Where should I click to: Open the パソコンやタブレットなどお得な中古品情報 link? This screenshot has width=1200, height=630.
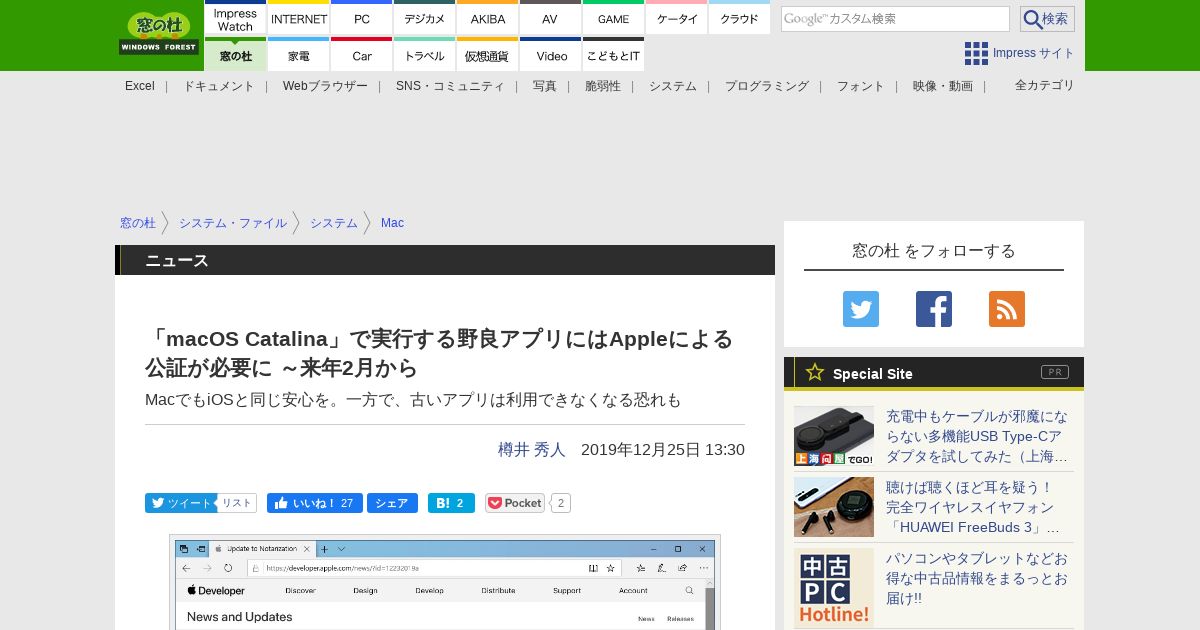pyautogui.click(x=977, y=578)
